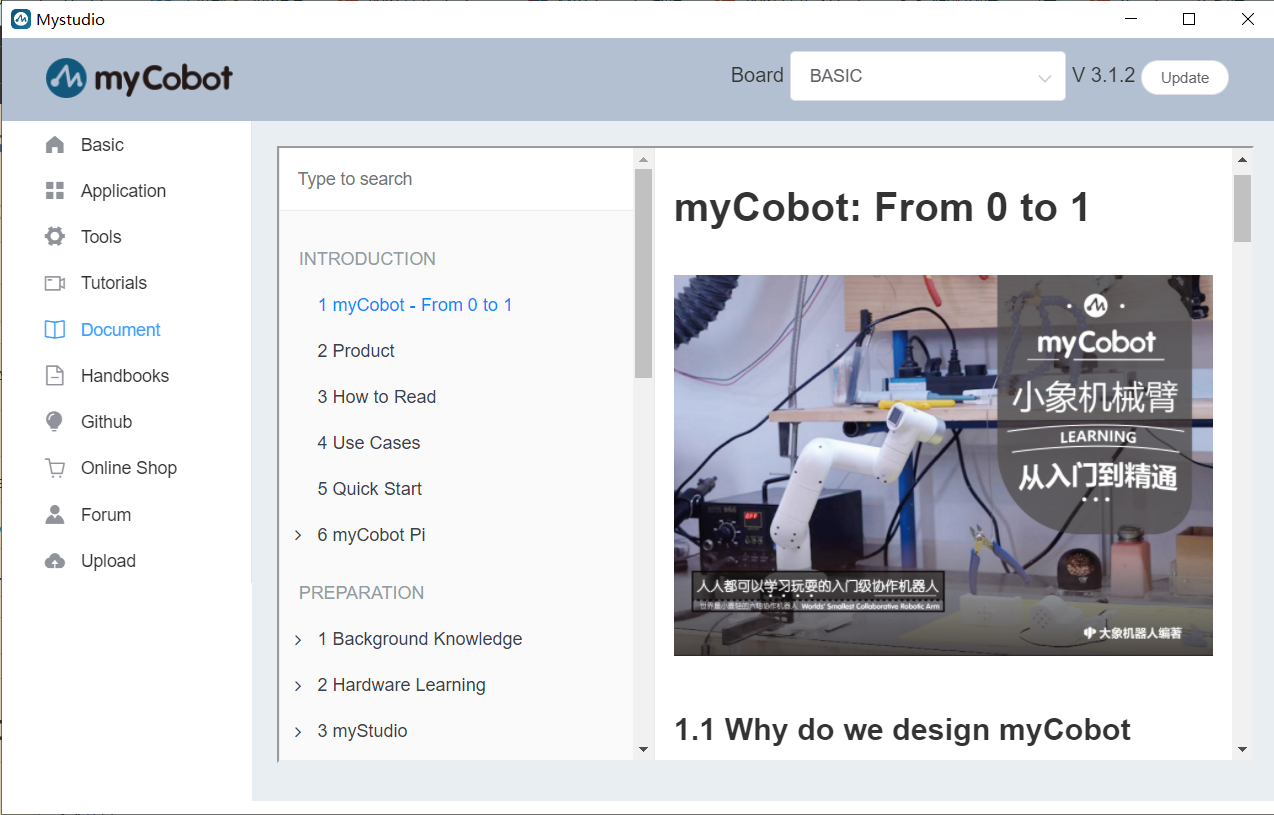Viewport: 1274px width, 815px height.
Task: Click the Tutorials video camera icon
Action: click(55, 283)
